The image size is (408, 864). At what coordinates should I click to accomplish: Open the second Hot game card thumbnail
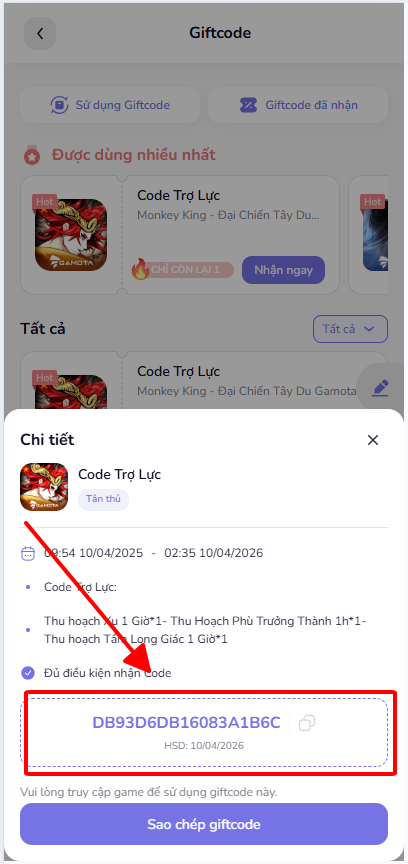tap(375, 234)
